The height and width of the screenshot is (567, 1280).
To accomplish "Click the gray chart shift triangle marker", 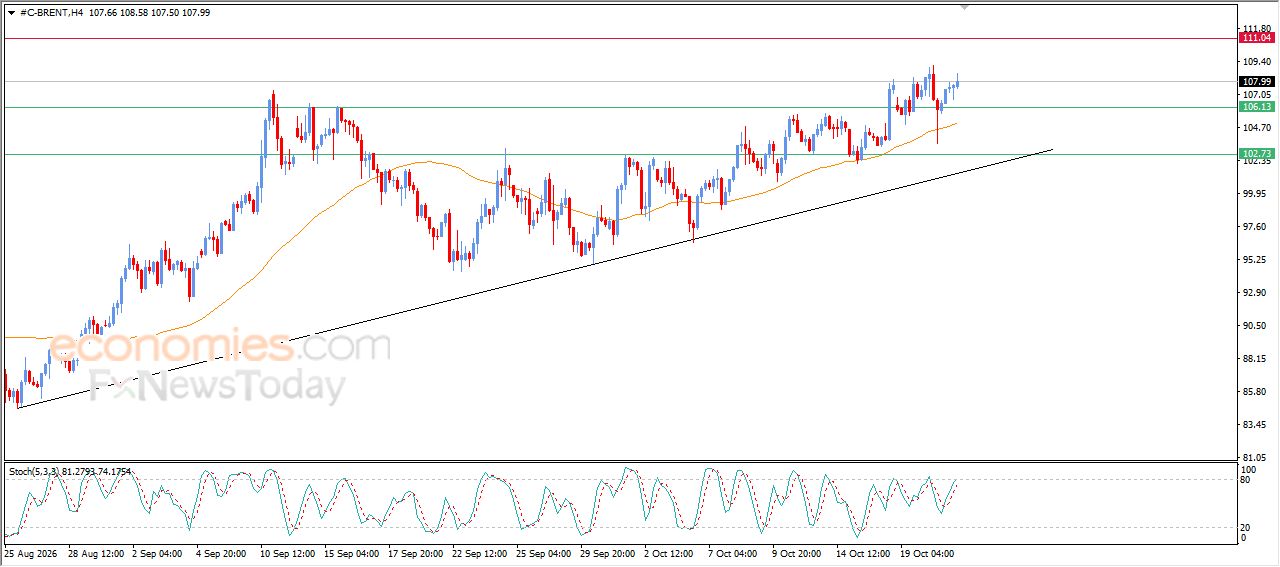I will [964, 7].
